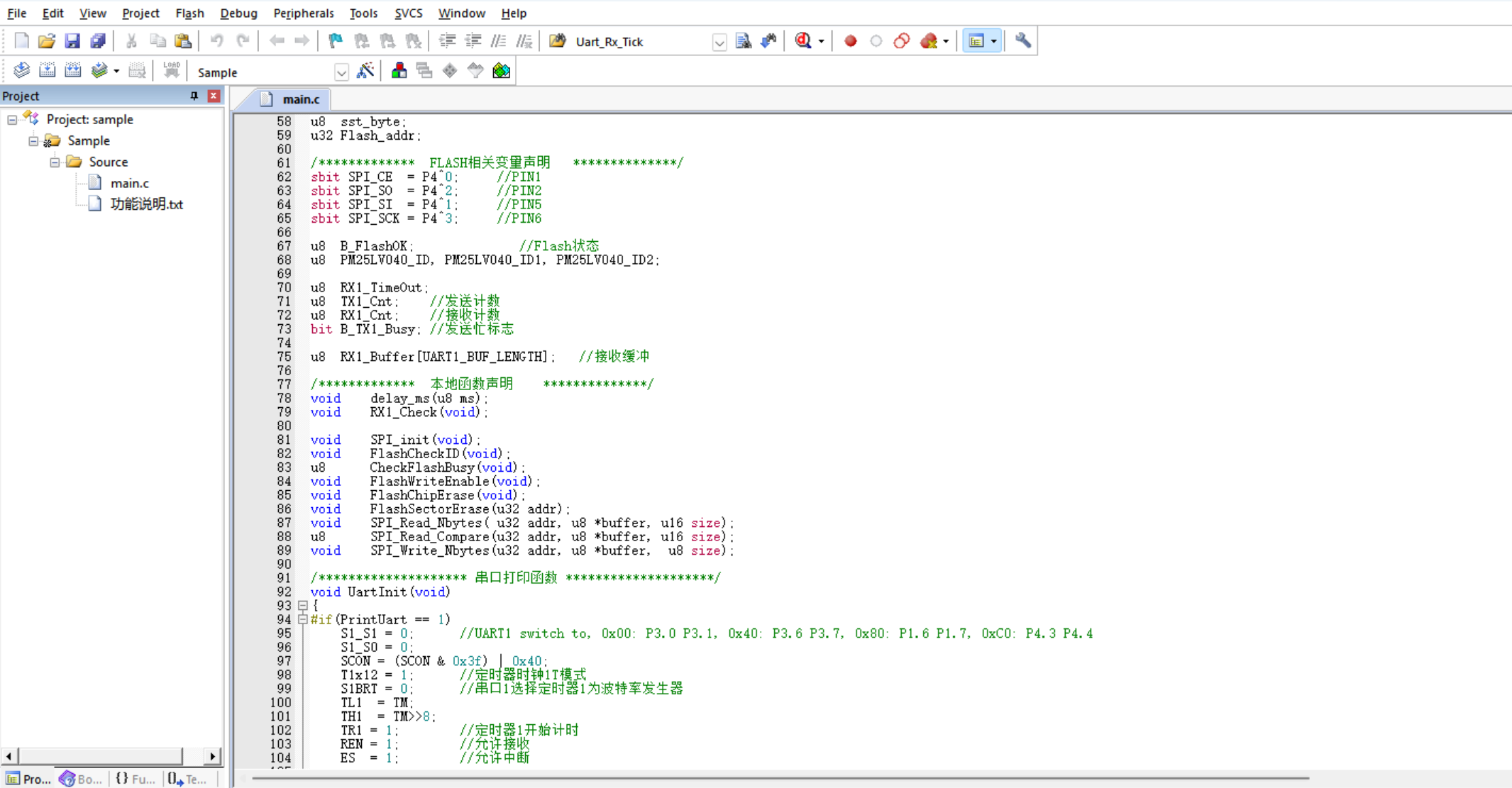Open Pack Installer icon
Viewport: 1512px width, 788px height.
(501, 71)
